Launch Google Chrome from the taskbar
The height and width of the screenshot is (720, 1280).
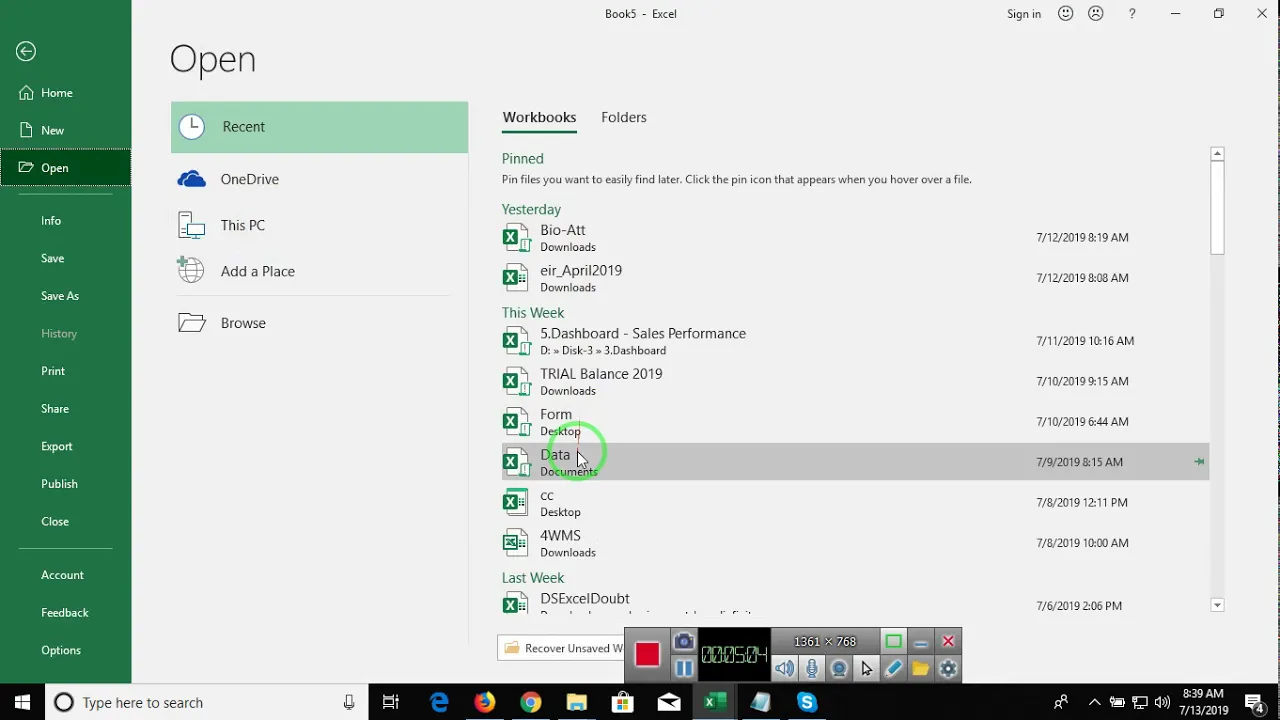531,702
